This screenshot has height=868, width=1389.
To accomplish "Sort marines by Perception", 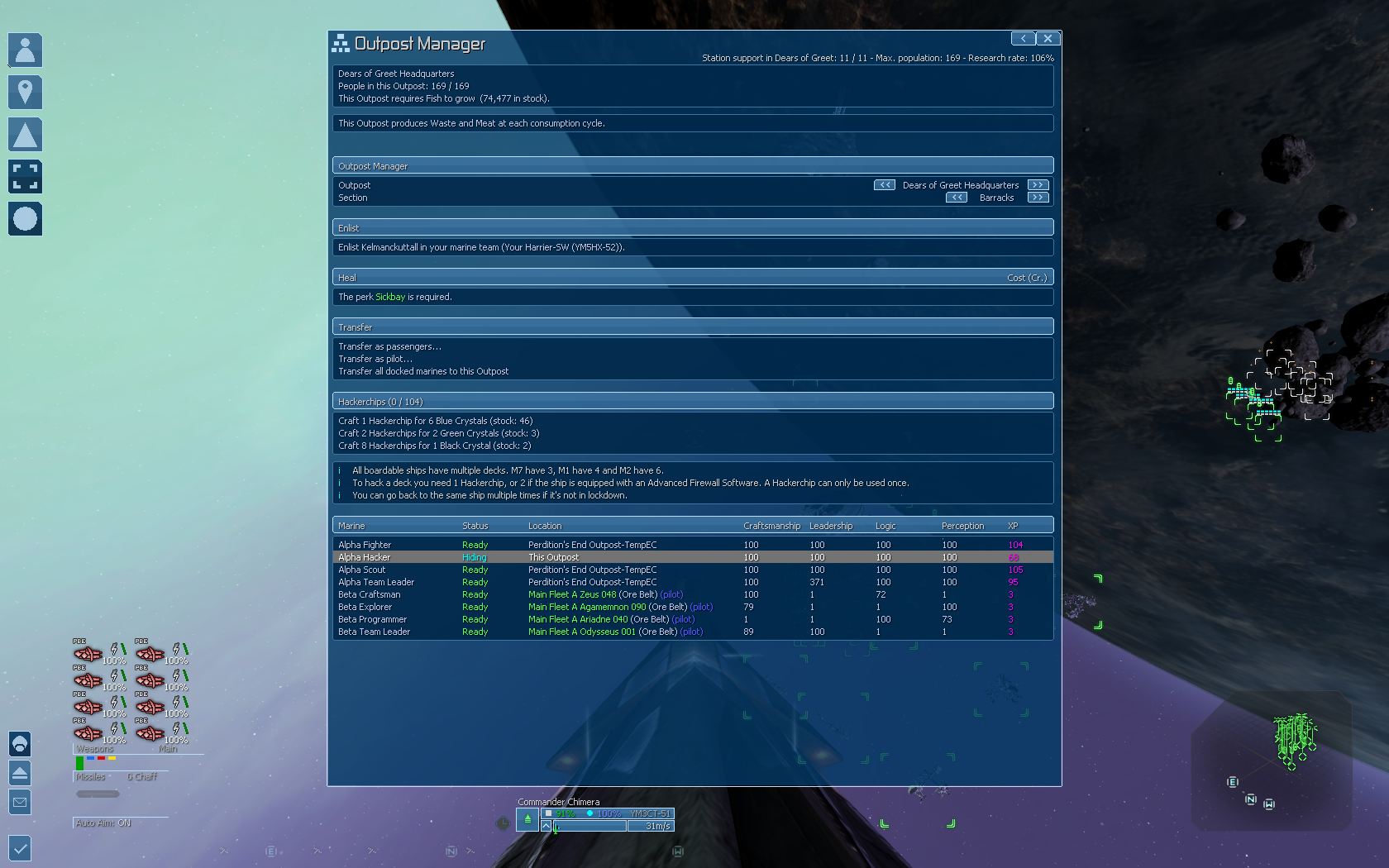I will 962,526.
